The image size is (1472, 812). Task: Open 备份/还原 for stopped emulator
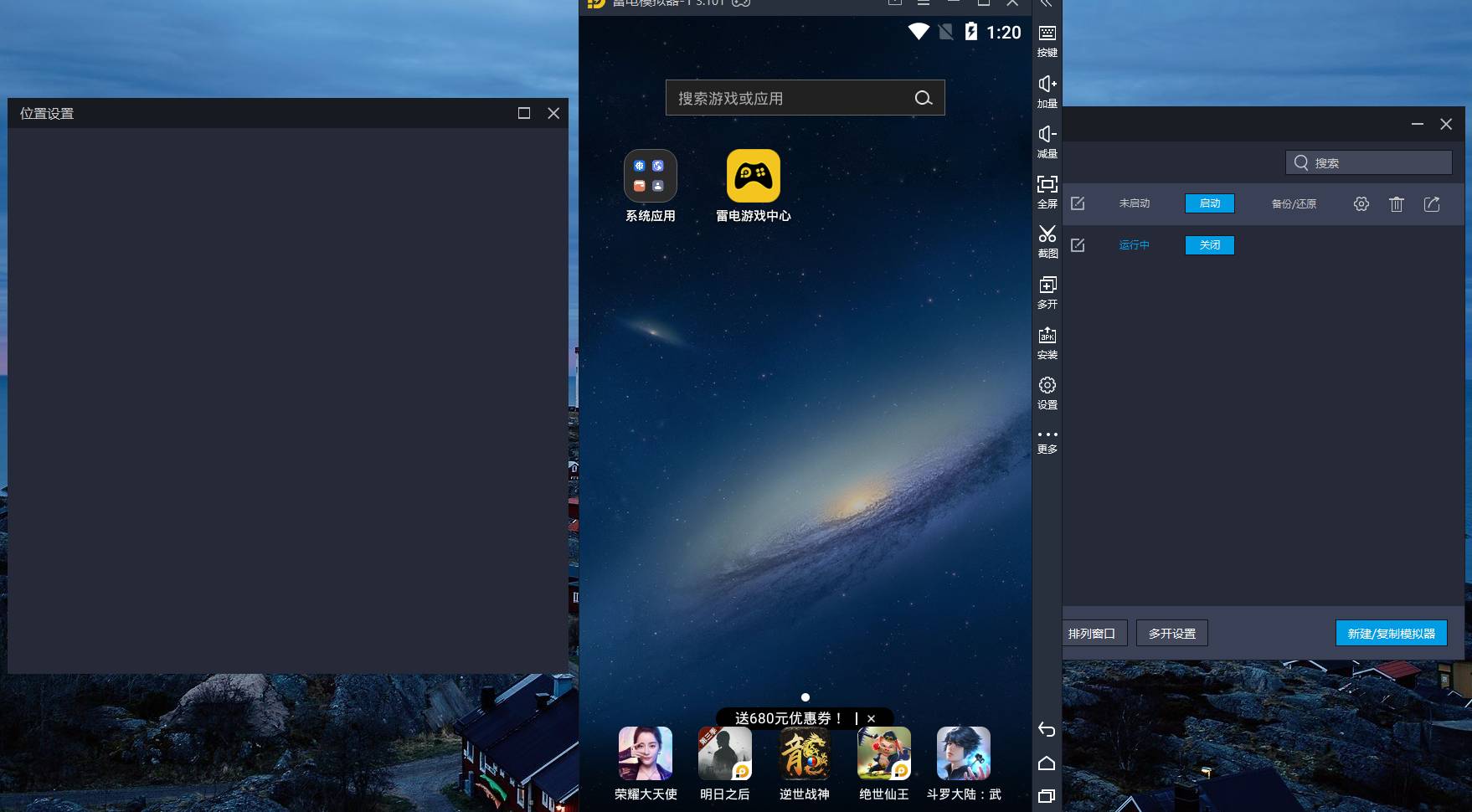pos(1294,203)
